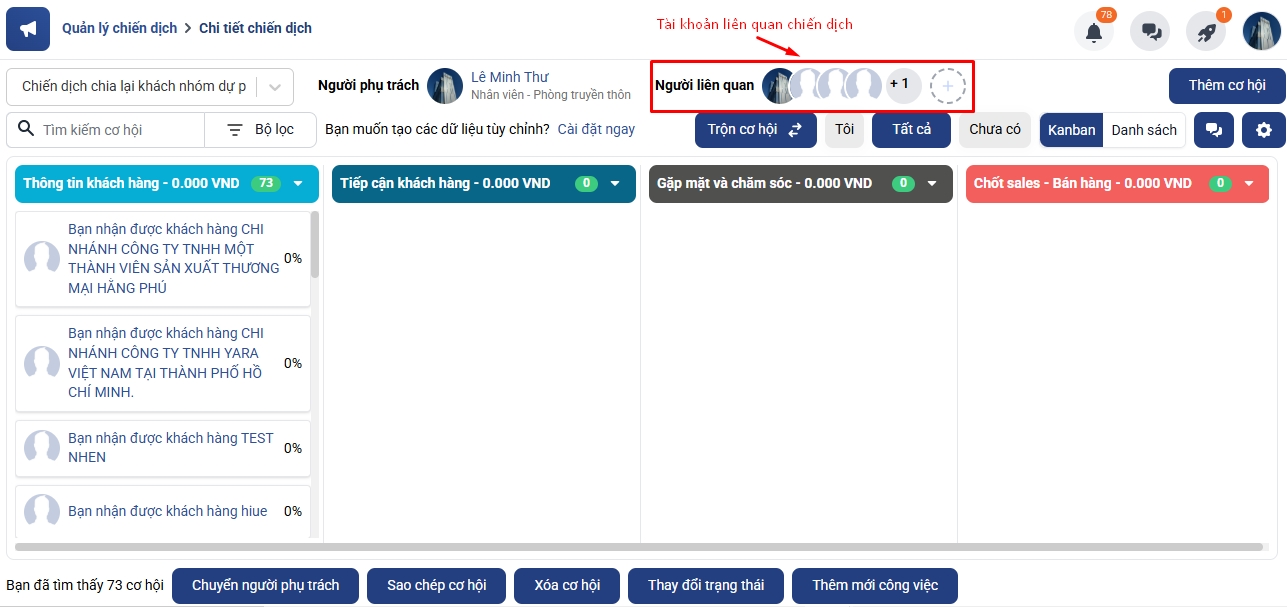The image size is (1287, 607).
Task: Expand Chốt sales column dropdown arrow
Action: 1249,183
